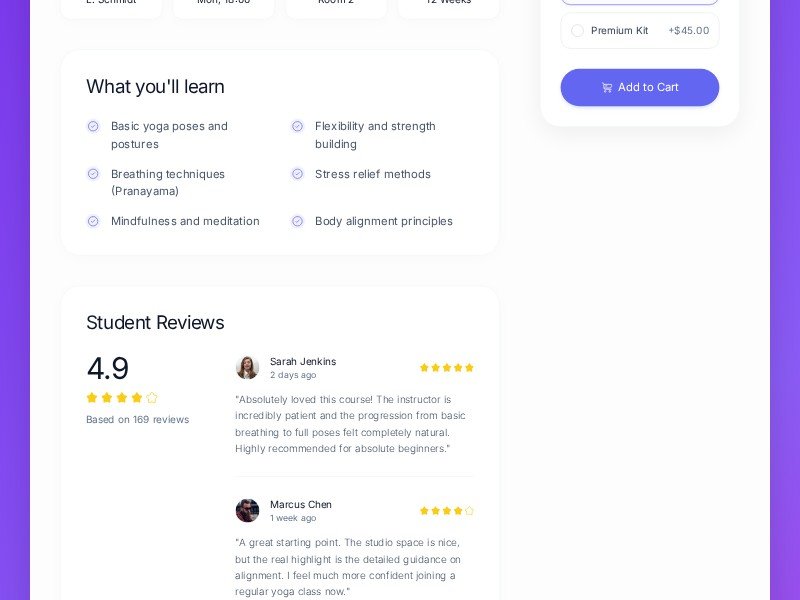Click the Premium Kit +$45.00 price
Image resolution: width=800 pixels, height=600 pixels.
688,31
